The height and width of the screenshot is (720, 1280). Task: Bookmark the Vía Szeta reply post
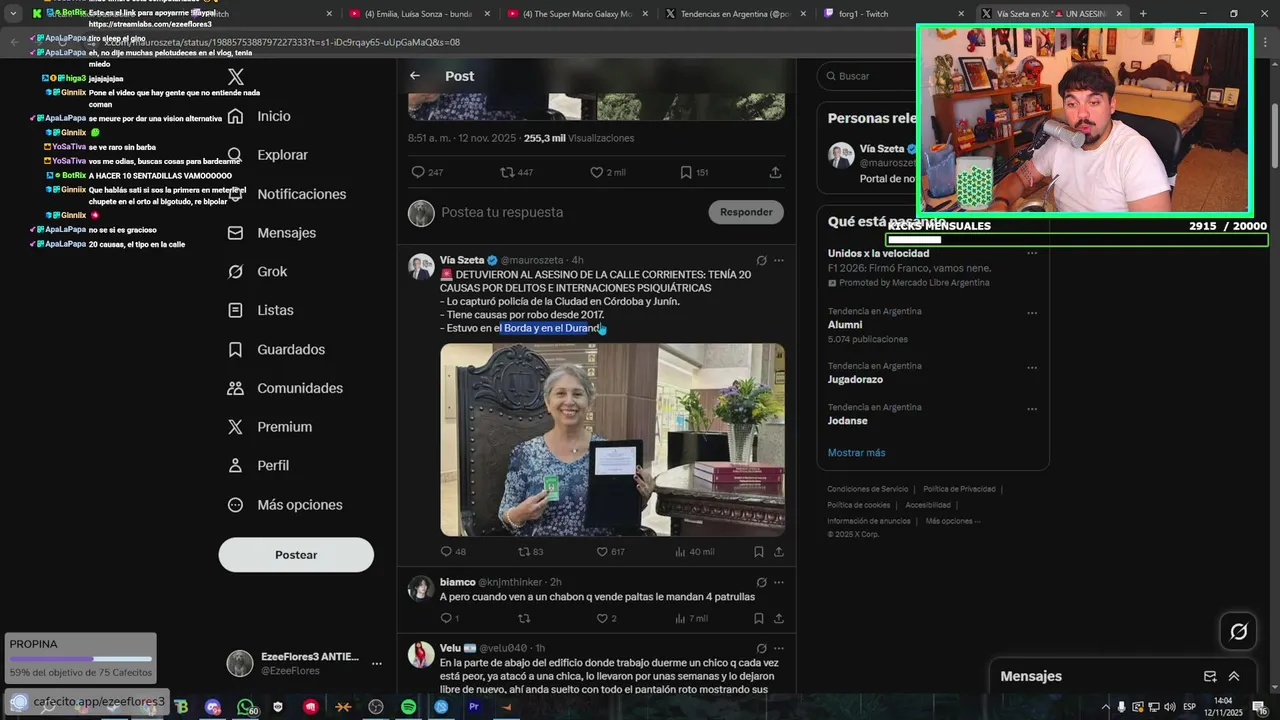[x=759, y=551]
